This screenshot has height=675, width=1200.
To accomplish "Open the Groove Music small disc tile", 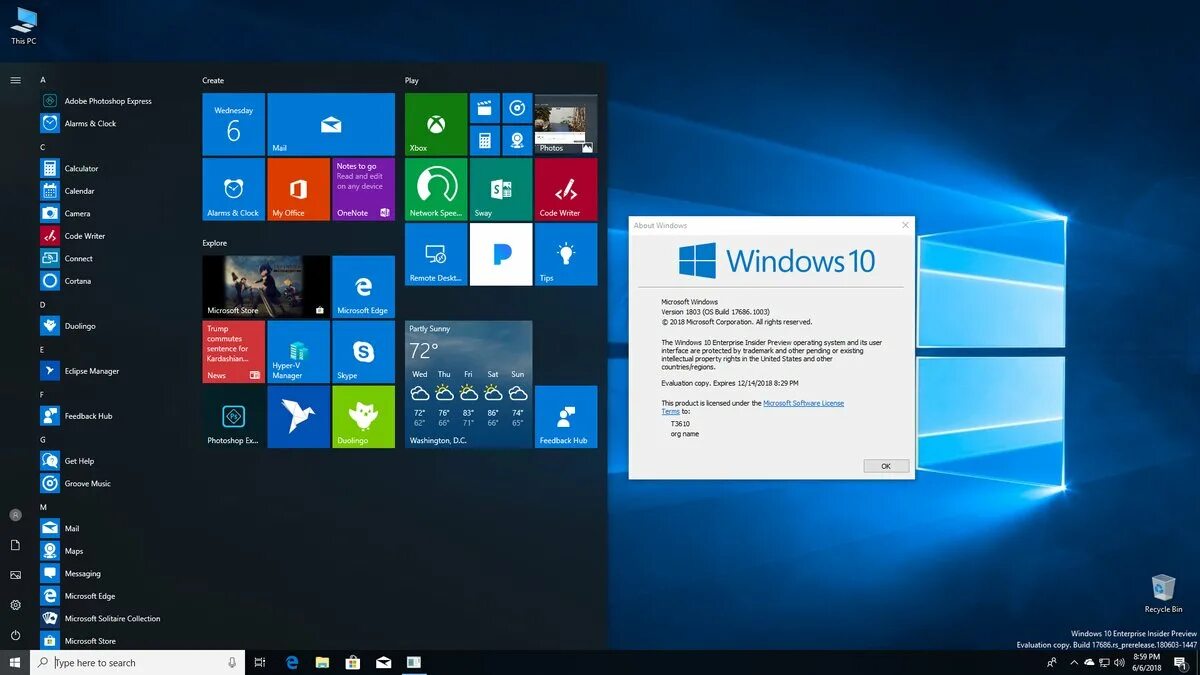I will point(517,108).
